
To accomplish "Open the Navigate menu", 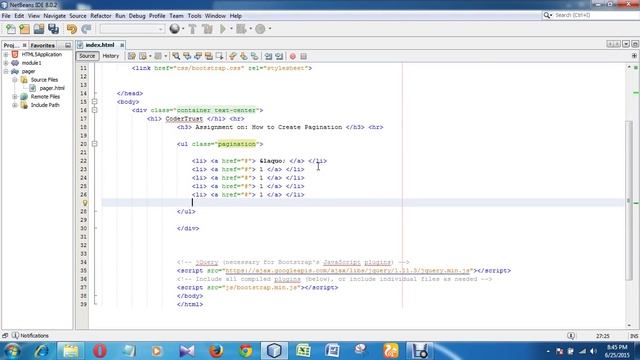I will click(x=54, y=16).
